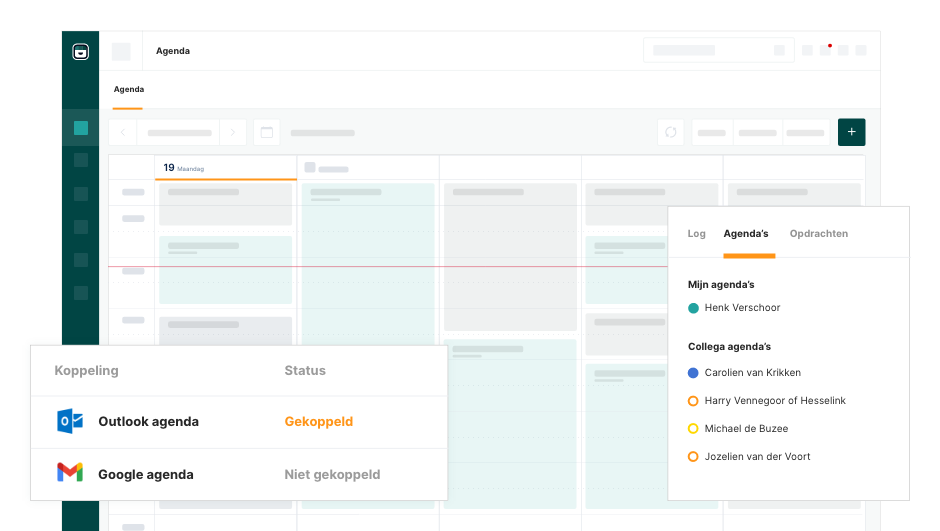The width and height of the screenshot is (940, 531).
Task: Select the active teal sidebar icon
Action: (x=81, y=128)
